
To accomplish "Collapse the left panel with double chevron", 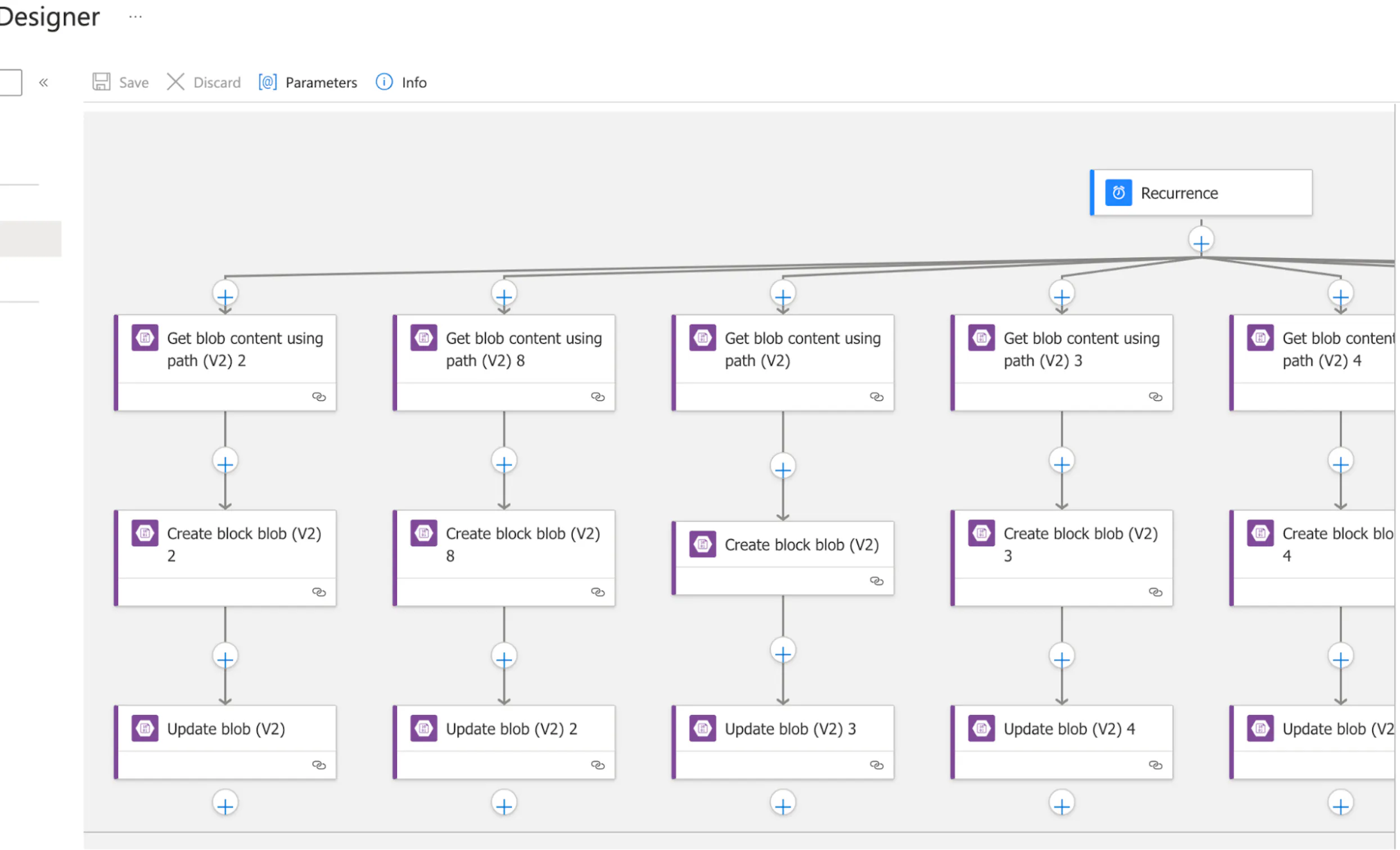I will coord(44,83).
